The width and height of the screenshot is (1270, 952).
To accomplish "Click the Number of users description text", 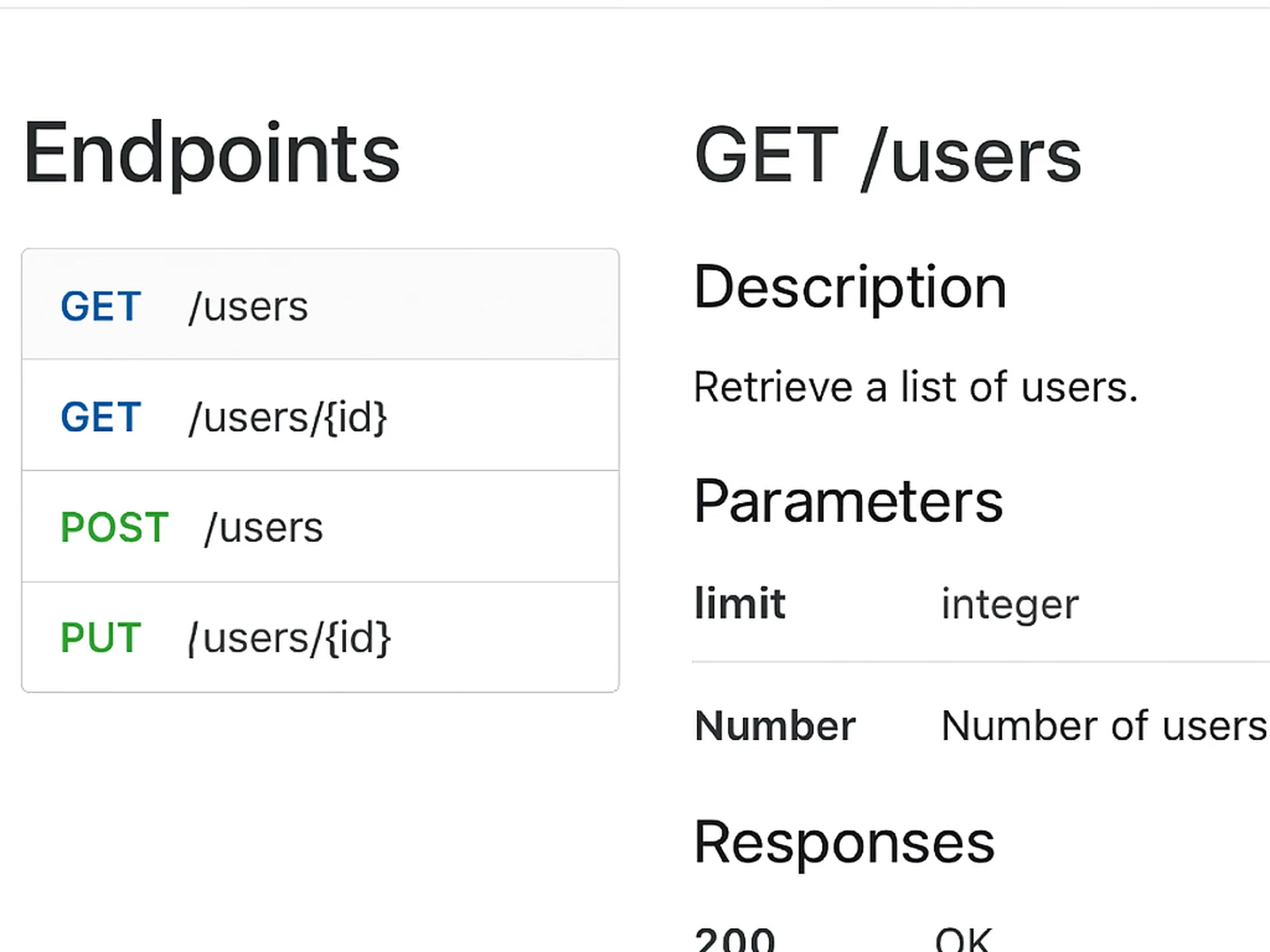I will pyautogui.click(x=1102, y=725).
